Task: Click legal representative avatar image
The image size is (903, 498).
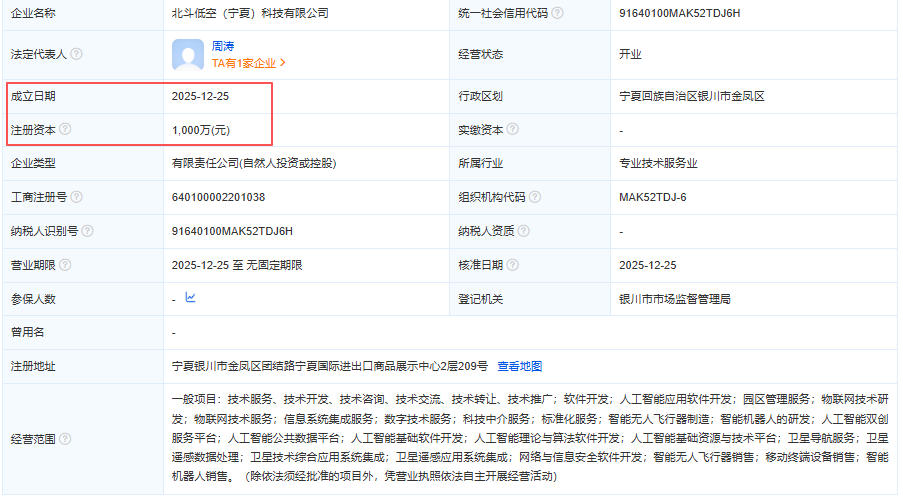Action: (188, 55)
